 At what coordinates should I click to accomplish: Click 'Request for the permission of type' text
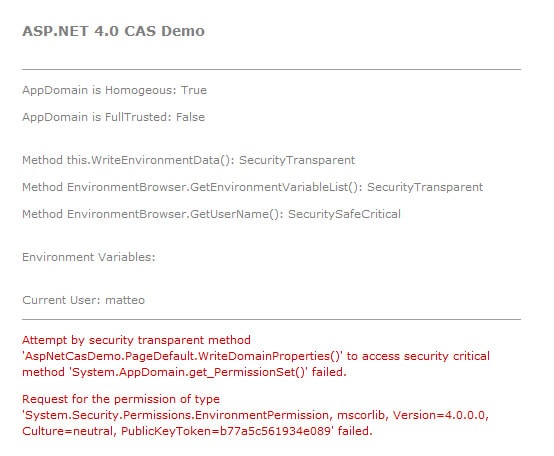coord(121,399)
